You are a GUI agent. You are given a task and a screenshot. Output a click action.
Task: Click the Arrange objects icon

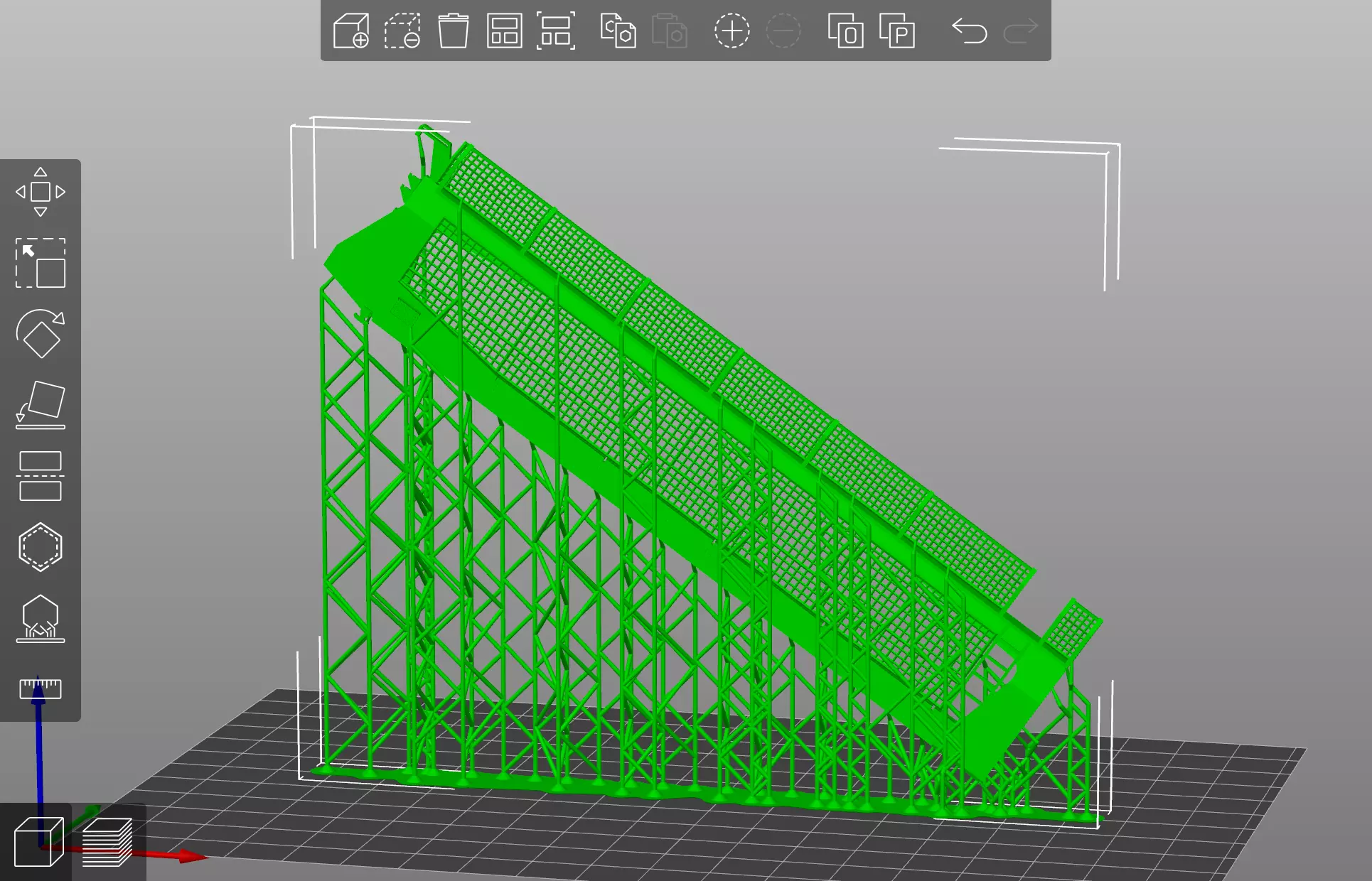tap(504, 31)
